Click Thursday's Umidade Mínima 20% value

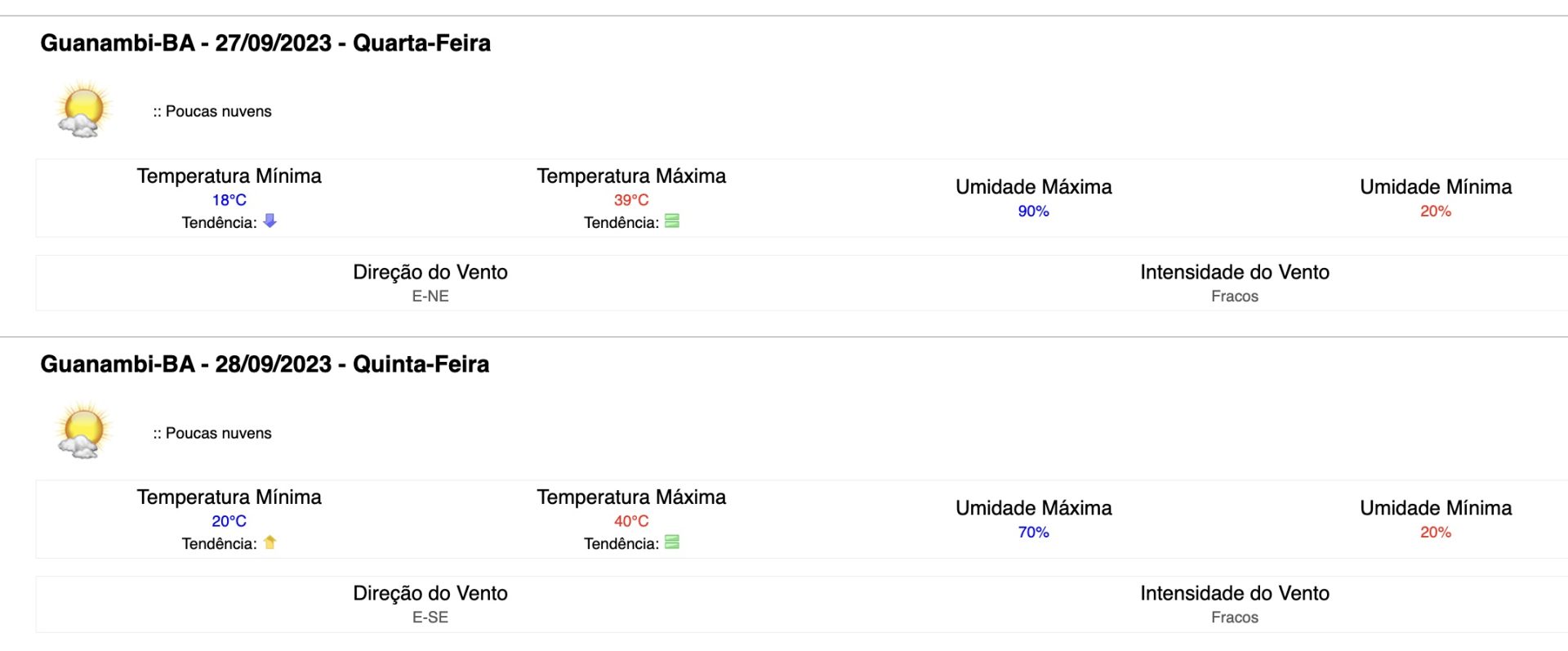pos(1436,532)
